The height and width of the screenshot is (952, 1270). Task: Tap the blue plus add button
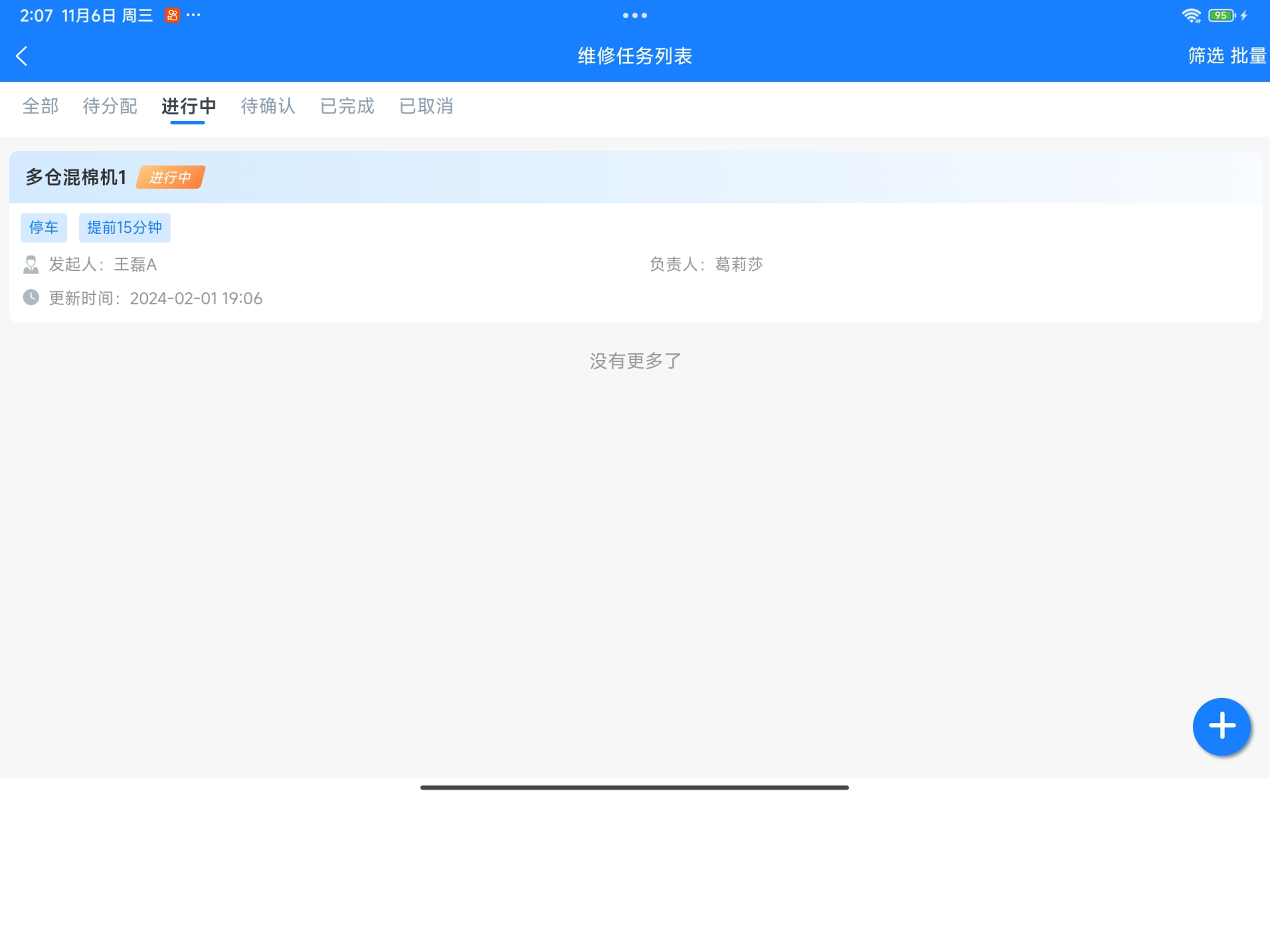coord(1222,726)
